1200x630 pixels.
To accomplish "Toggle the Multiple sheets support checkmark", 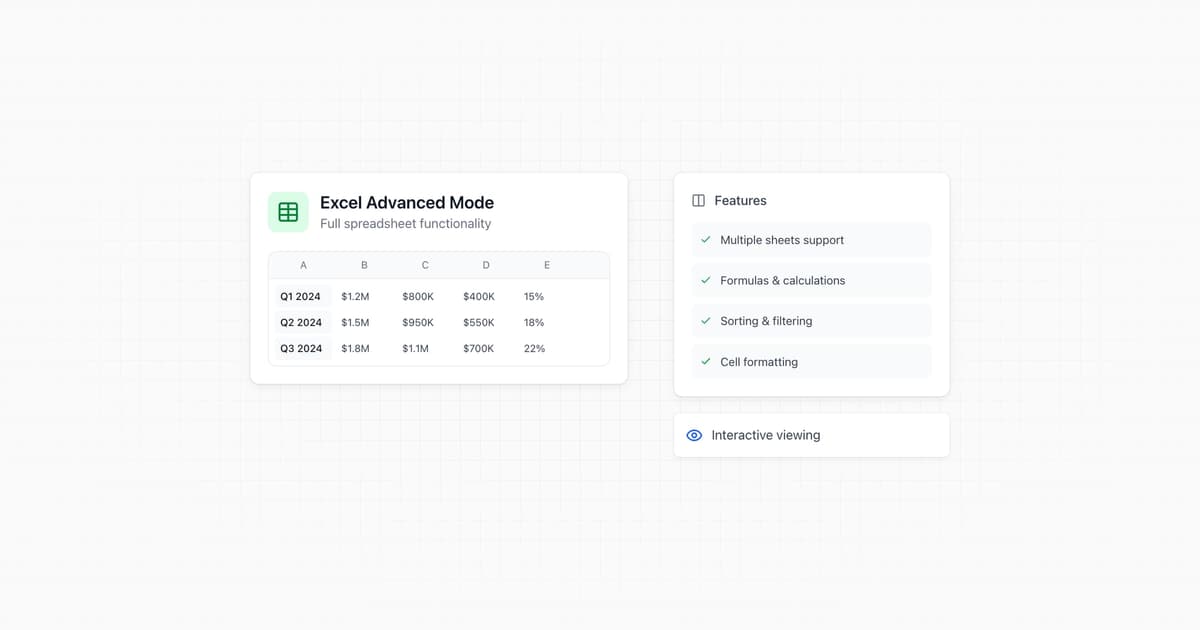I will [x=705, y=240].
